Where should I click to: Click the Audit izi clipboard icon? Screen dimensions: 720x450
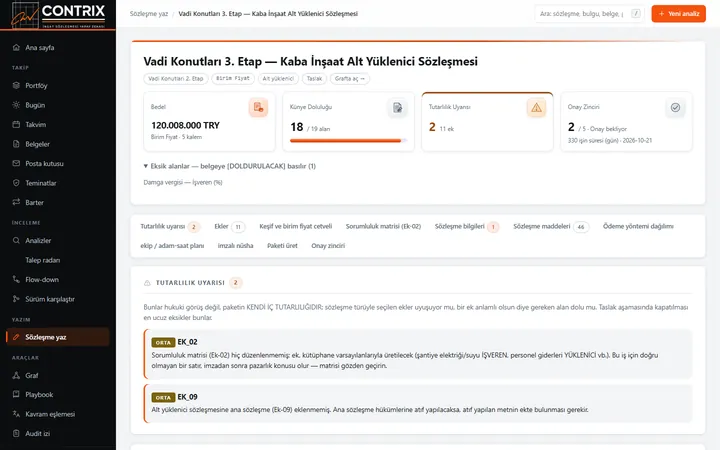pos(16,433)
